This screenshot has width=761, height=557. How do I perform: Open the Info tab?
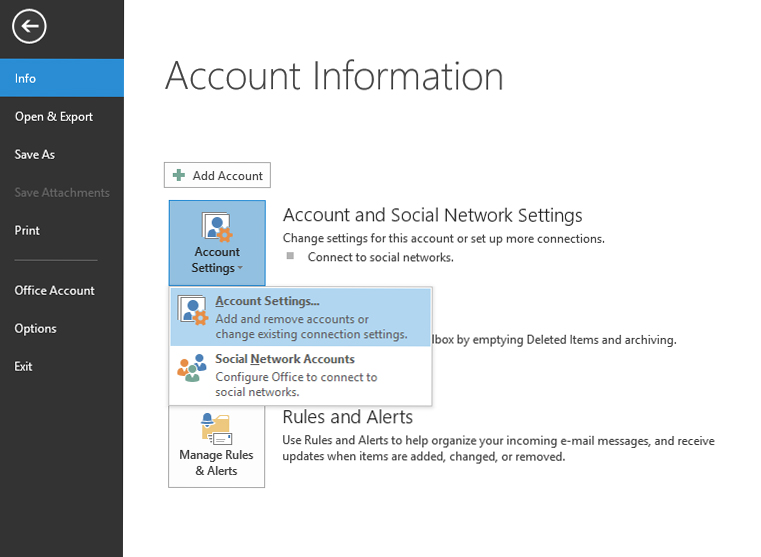click(62, 78)
